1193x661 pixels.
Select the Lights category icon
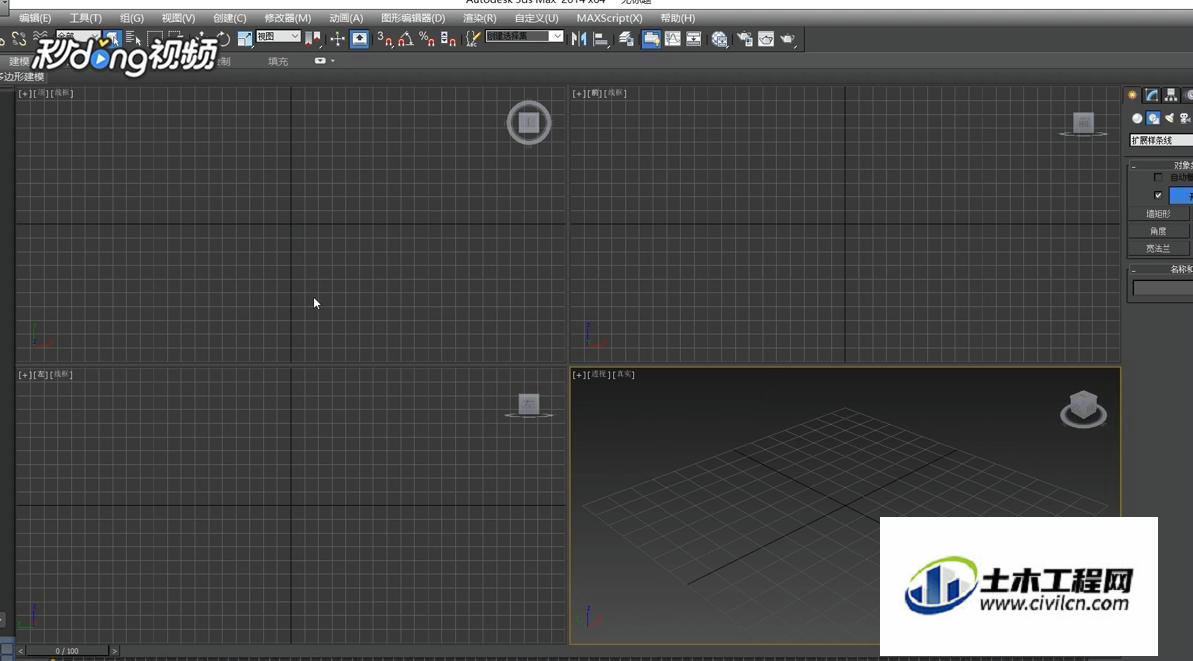[x=1169, y=119]
